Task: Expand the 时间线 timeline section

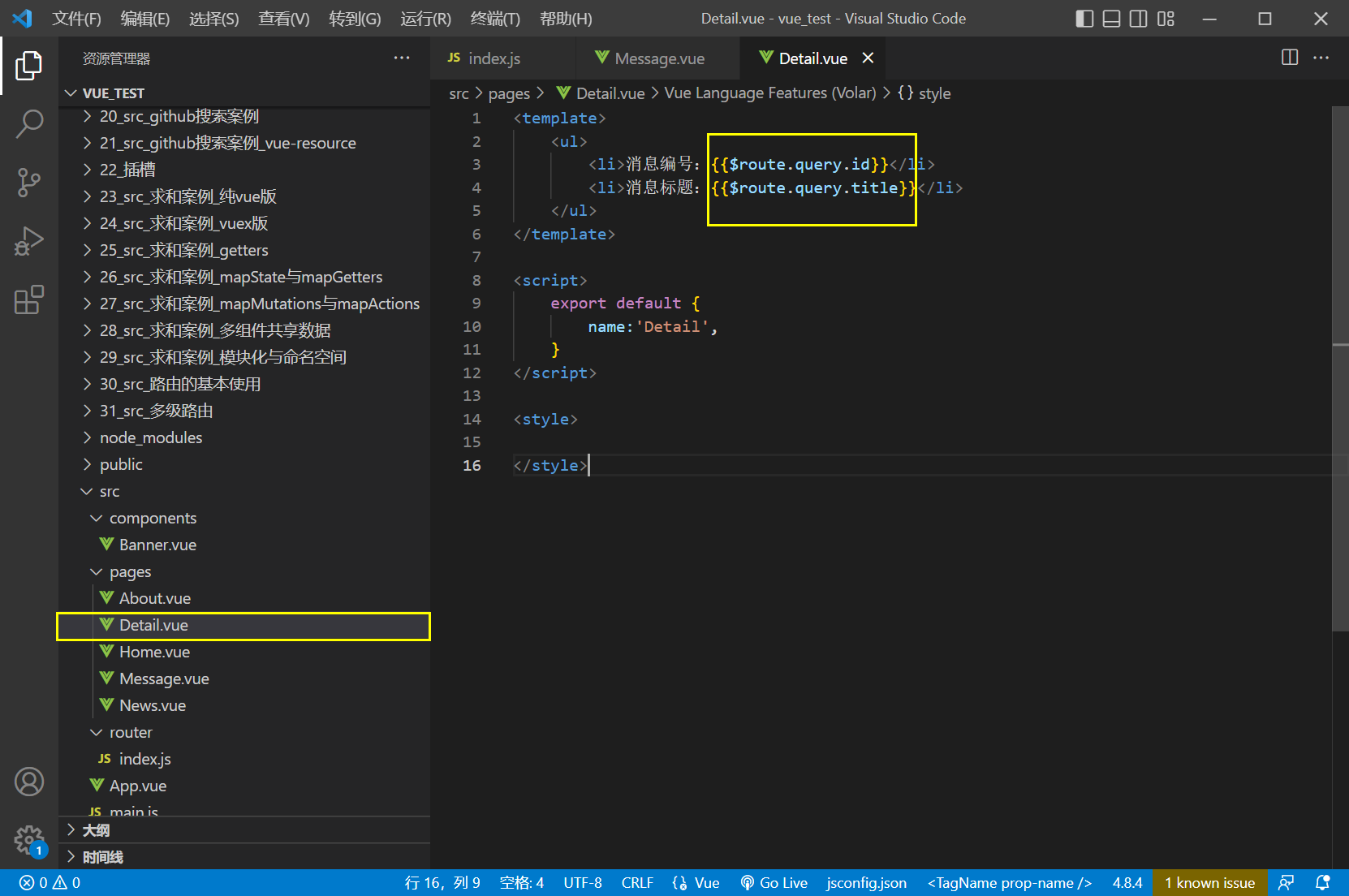Action: (x=244, y=857)
